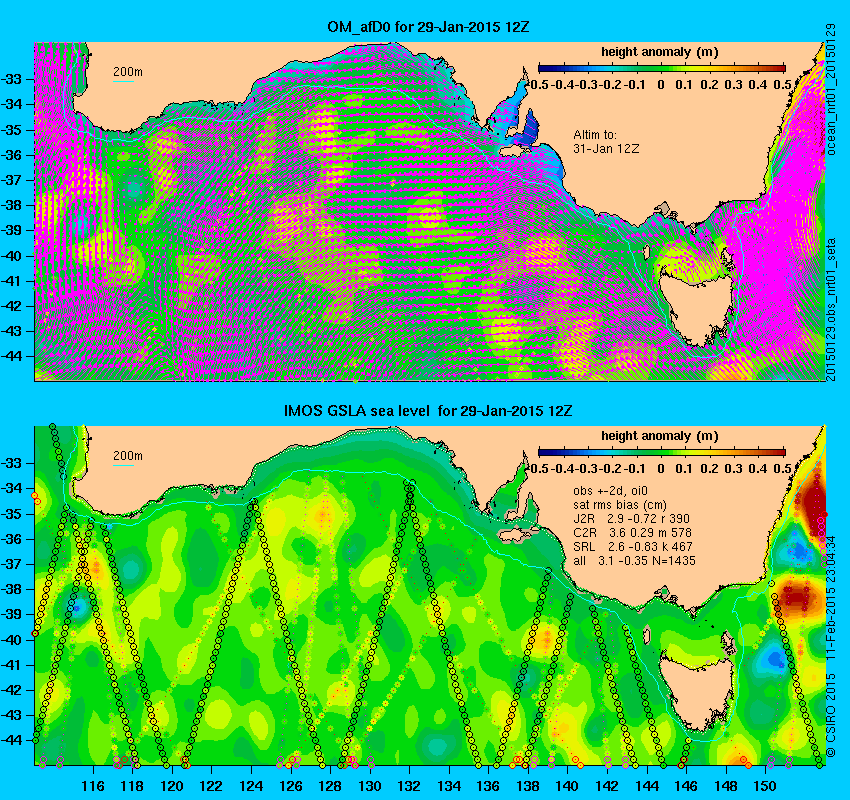Click latitude label -33 on the bottom map

tap(10, 463)
